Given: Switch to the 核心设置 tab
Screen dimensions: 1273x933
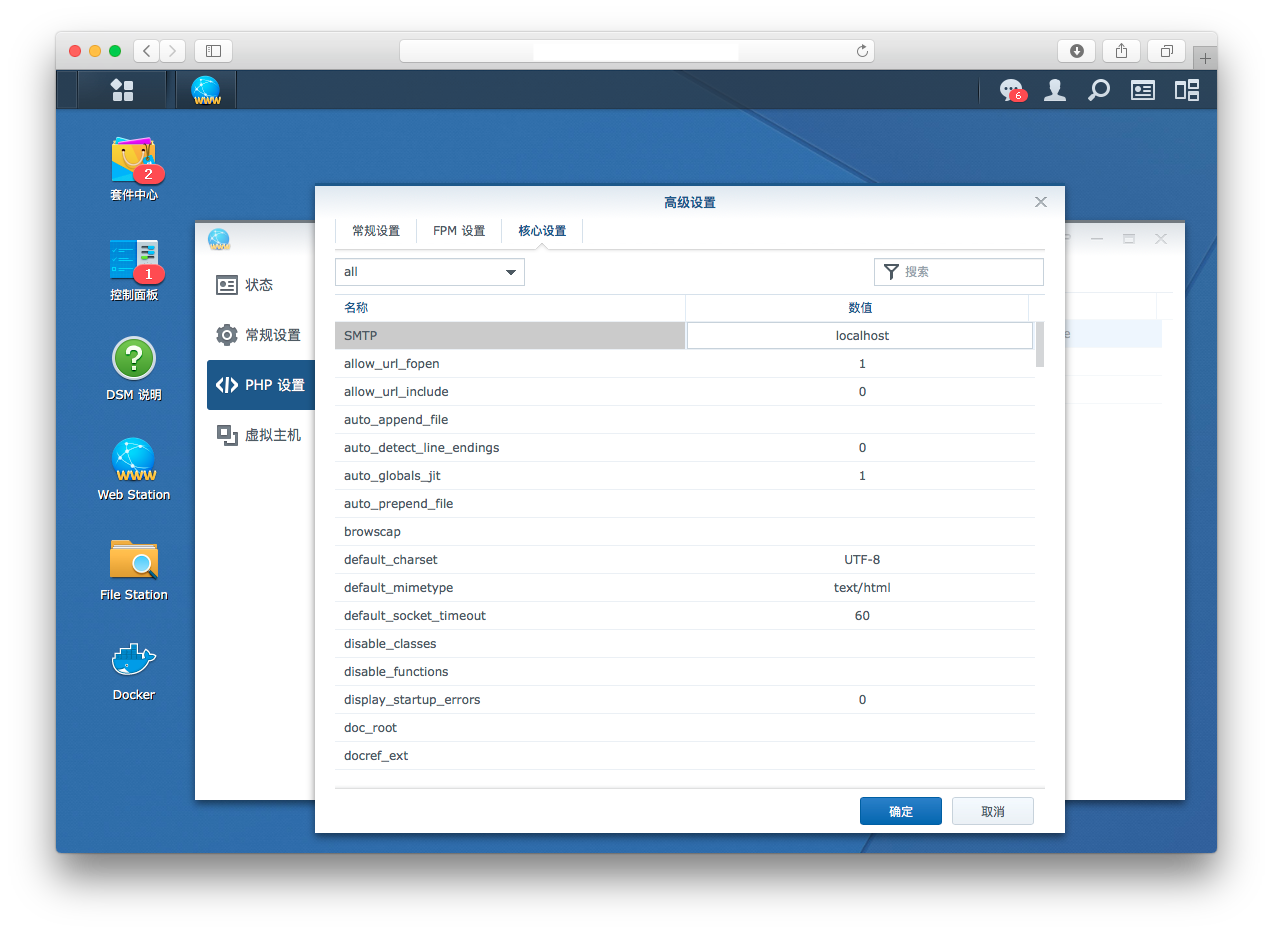Looking at the screenshot, I should [x=542, y=231].
